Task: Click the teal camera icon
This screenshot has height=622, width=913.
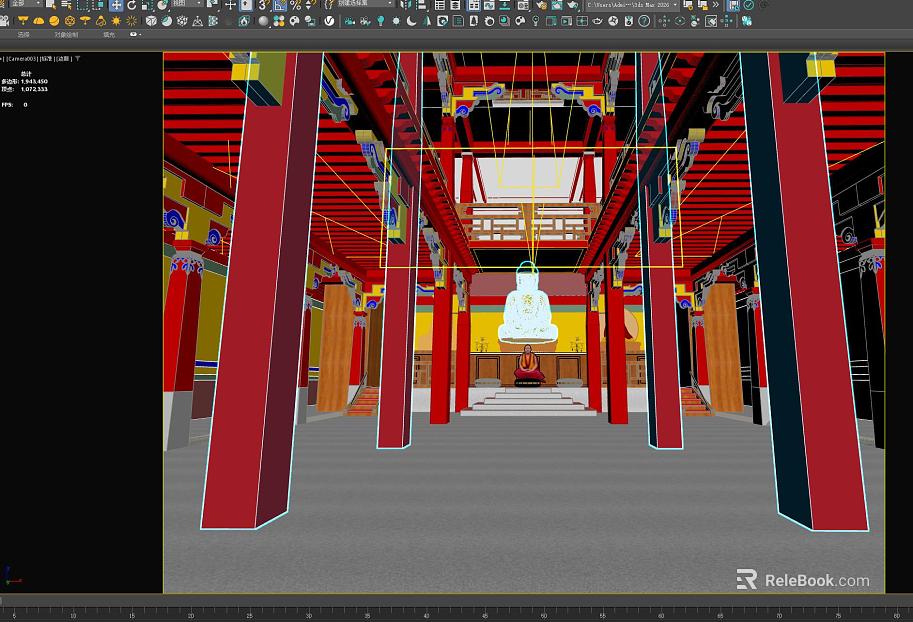Action: coord(349,21)
